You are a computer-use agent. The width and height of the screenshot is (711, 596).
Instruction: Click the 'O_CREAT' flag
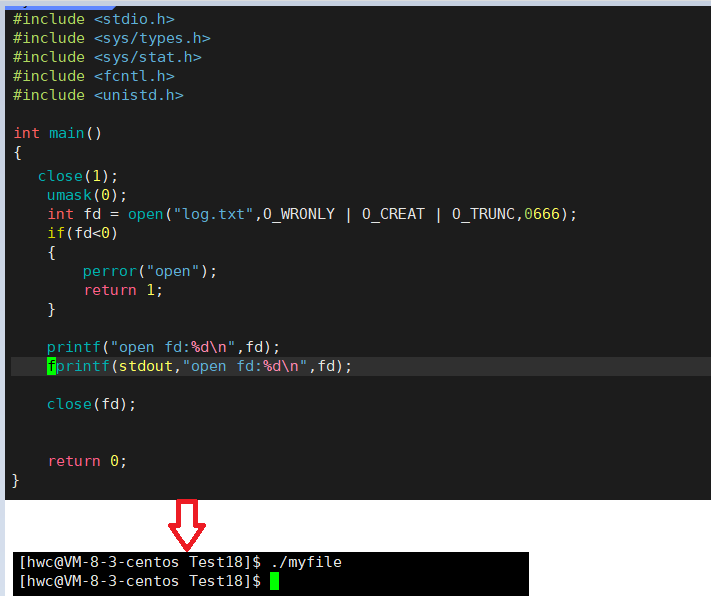click(393, 214)
